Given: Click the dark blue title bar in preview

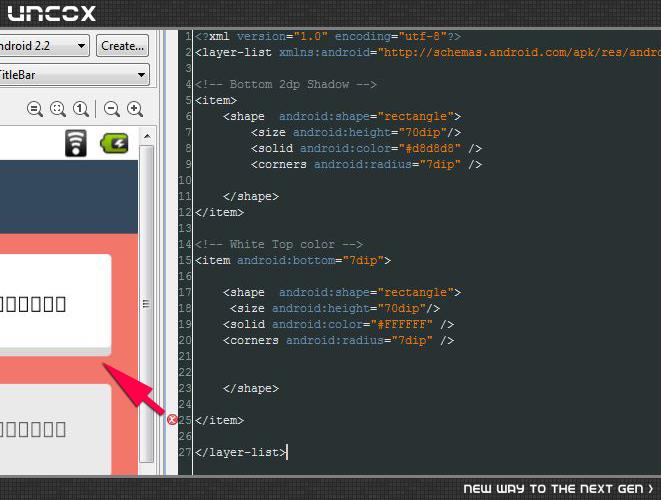Looking at the screenshot, I should pos(69,196).
